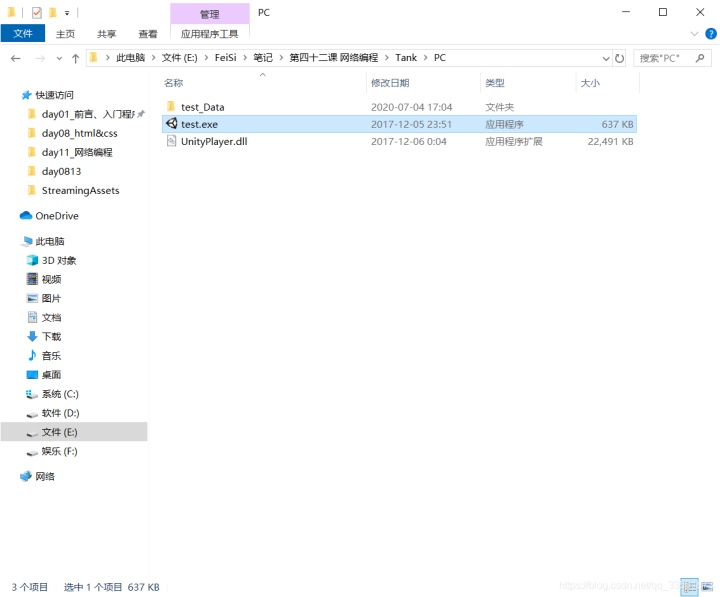The width and height of the screenshot is (720, 597).
Task: Go back with the back arrow
Action: [x=16, y=58]
